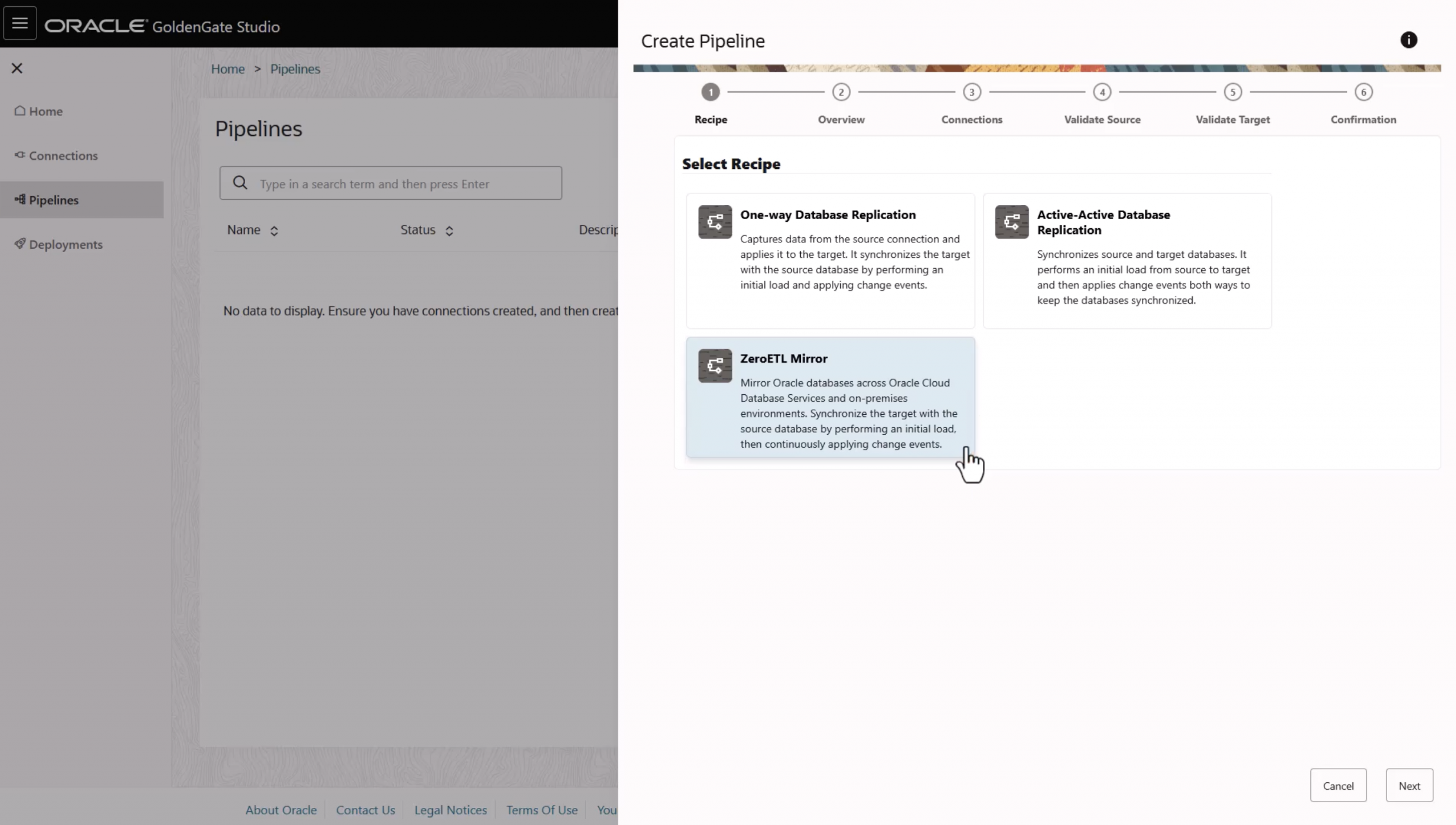Click the search magnifier icon
The width and height of the screenshot is (1456, 825).
point(239,183)
